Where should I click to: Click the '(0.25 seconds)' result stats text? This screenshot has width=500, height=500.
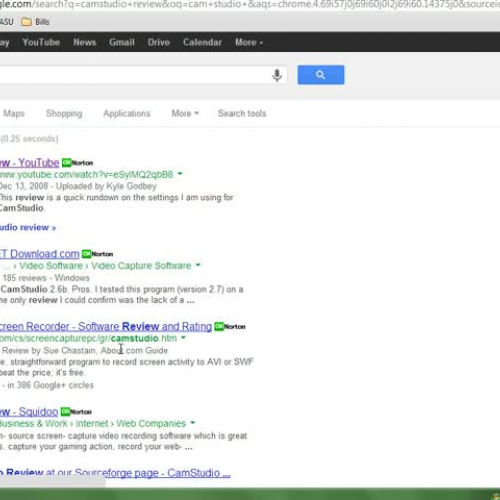[29, 139]
